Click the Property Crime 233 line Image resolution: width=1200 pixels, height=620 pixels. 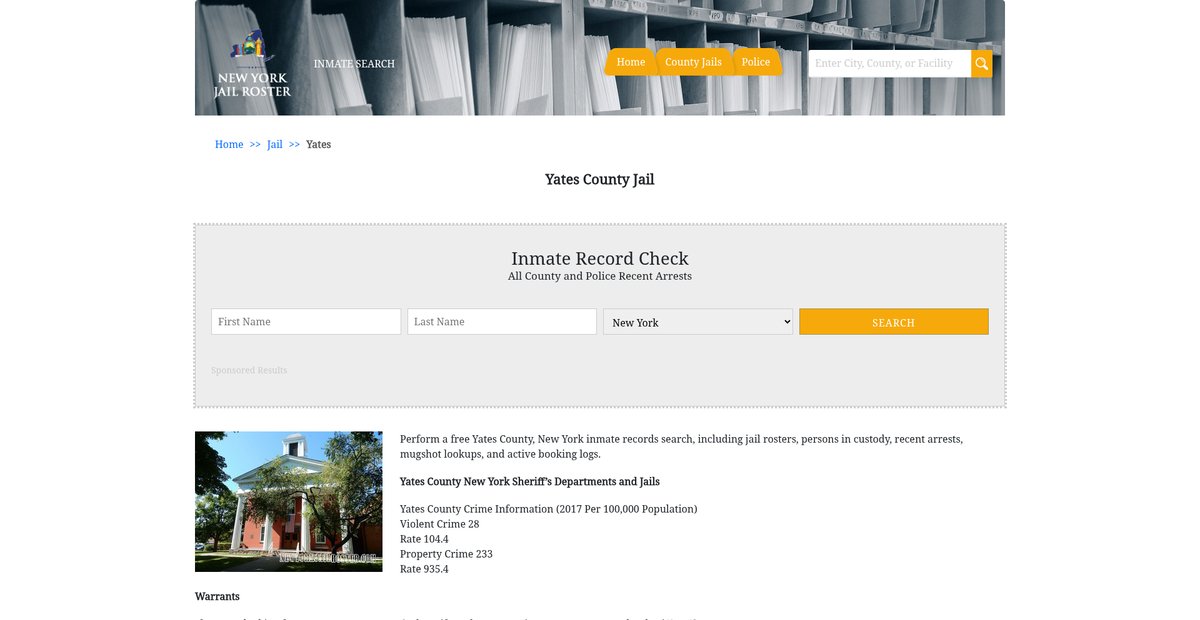pyautogui.click(x=447, y=554)
